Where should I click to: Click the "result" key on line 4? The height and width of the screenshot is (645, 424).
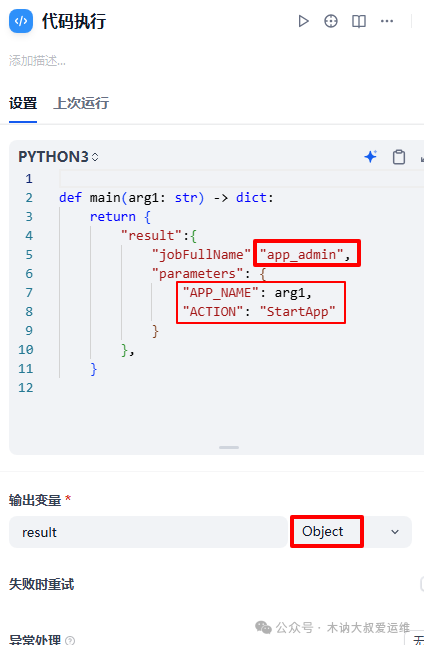coord(151,235)
